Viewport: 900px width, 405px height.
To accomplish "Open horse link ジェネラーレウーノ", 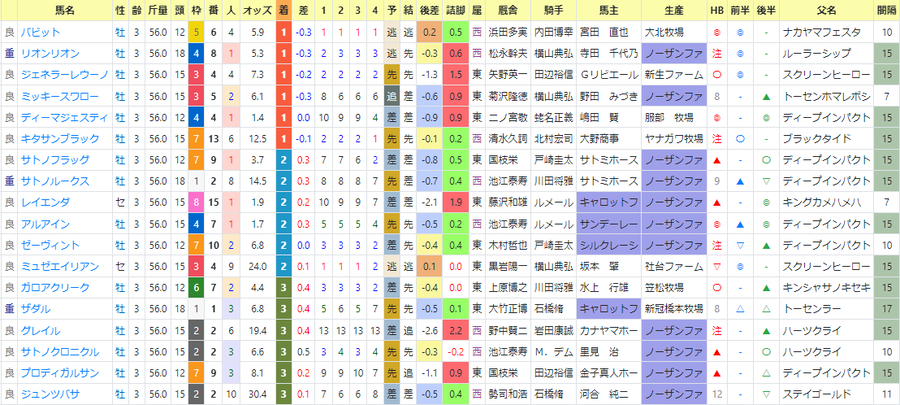I will [x=64, y=75].
